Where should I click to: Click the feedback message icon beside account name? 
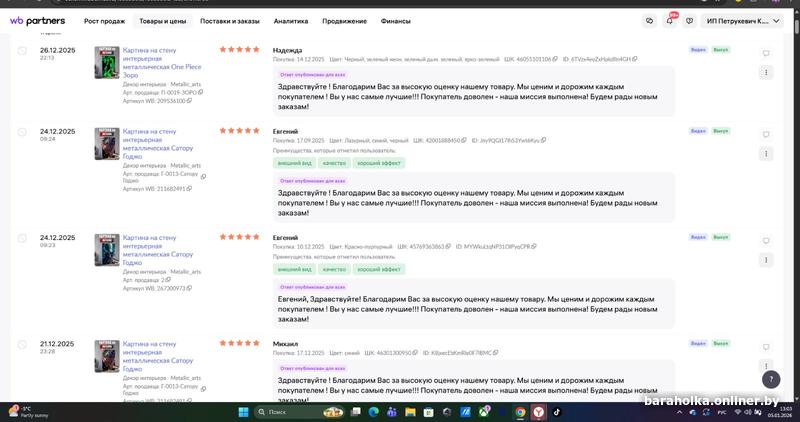click(x=689, y=21)
